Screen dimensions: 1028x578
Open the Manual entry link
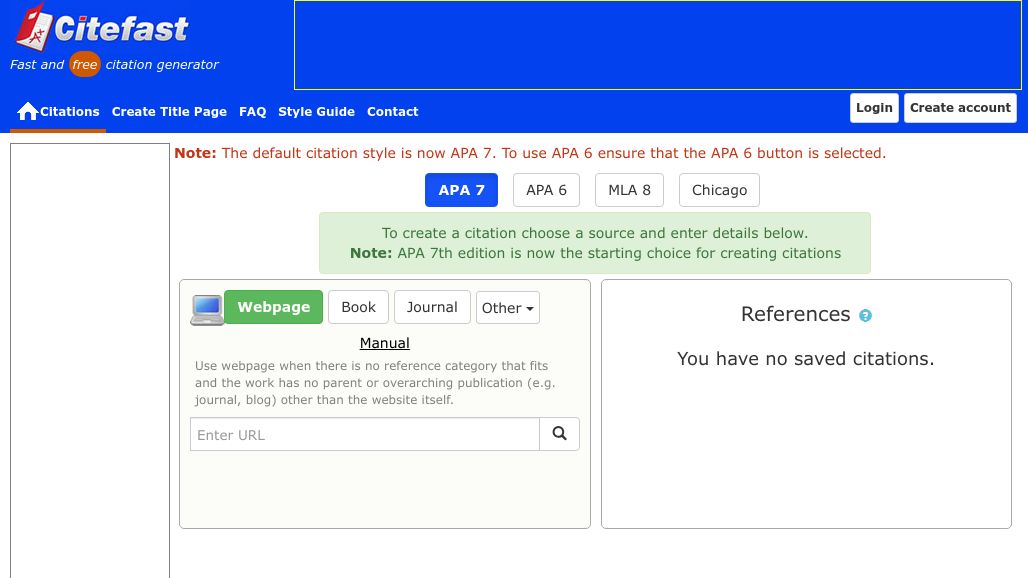point(385,343)
